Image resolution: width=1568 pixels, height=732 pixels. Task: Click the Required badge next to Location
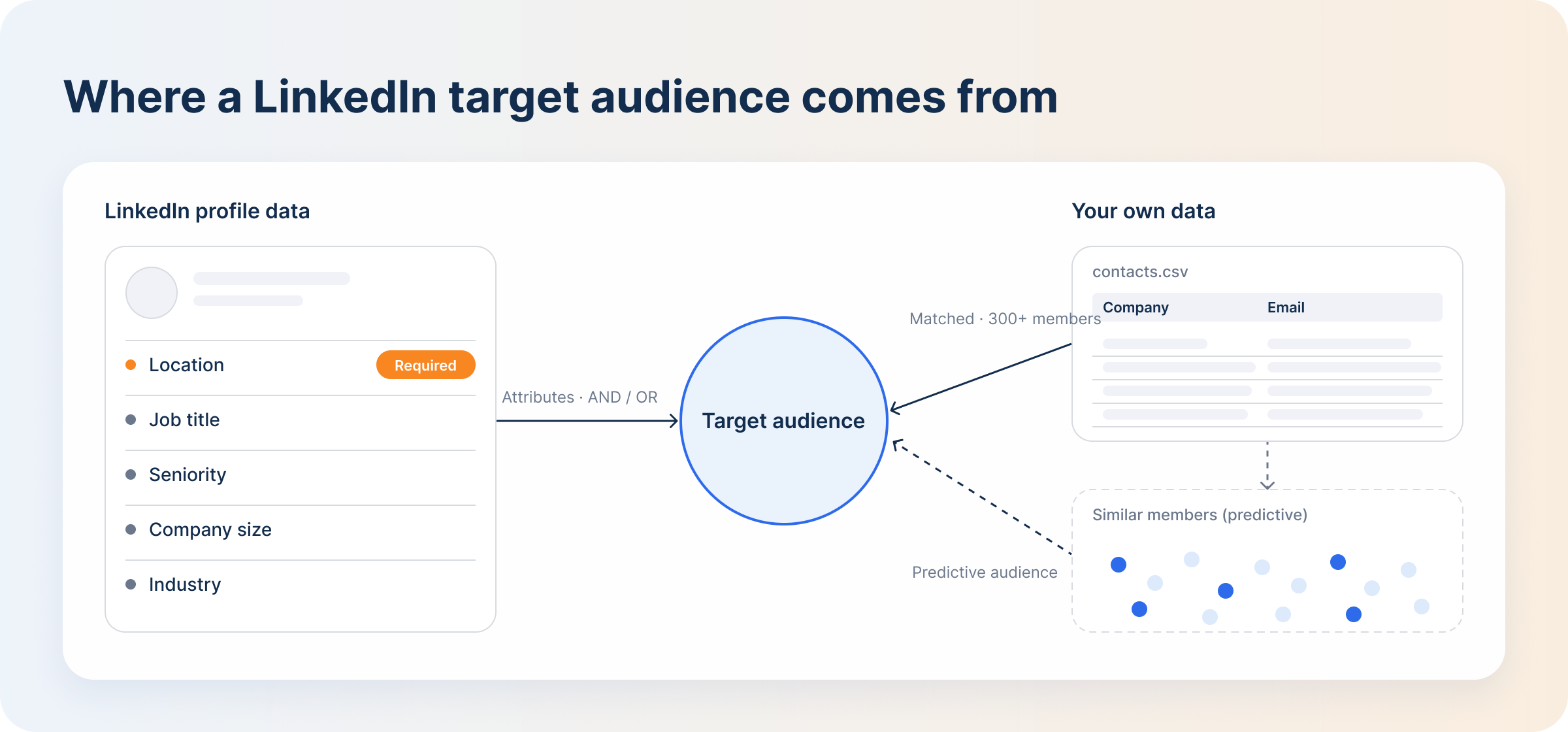coord(425,365)
